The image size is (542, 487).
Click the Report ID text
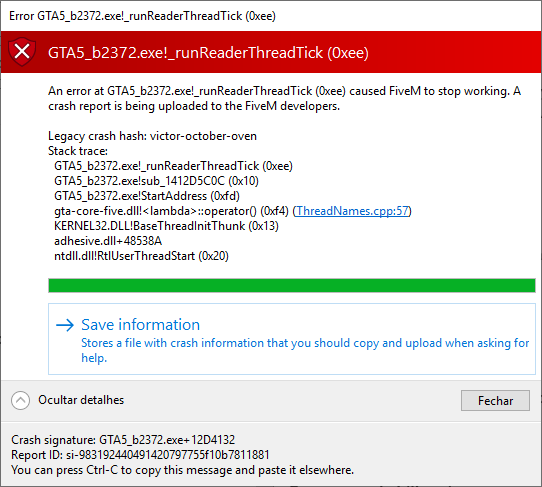140,455
